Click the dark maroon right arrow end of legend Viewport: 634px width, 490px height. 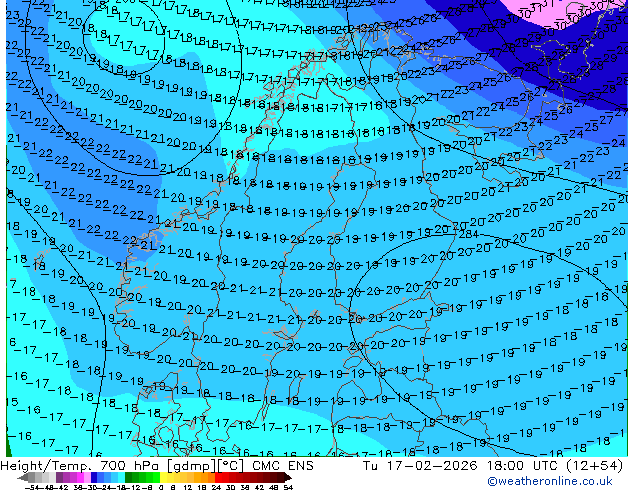point(287,478)
